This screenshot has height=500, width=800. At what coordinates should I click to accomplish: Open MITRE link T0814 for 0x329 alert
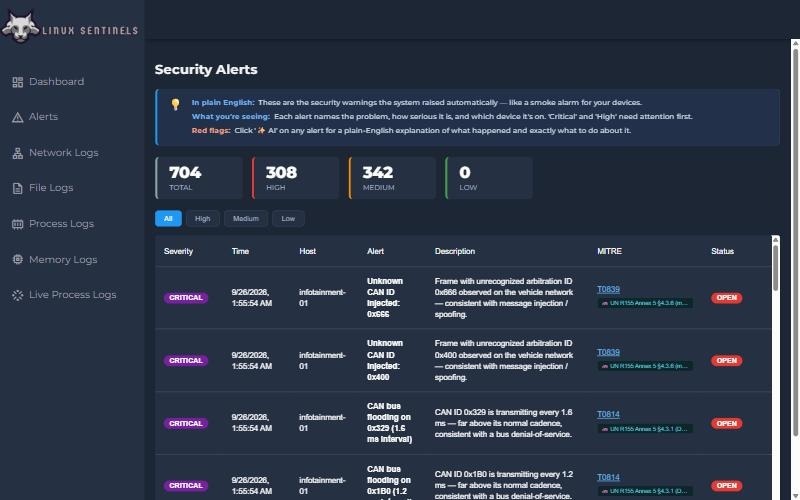tap(608, 414)
